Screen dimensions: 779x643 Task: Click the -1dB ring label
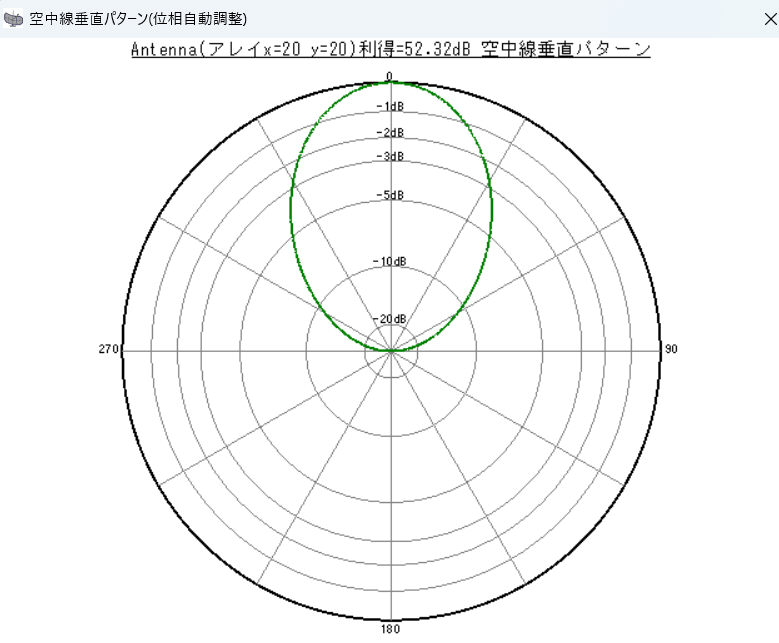point(390,106)
